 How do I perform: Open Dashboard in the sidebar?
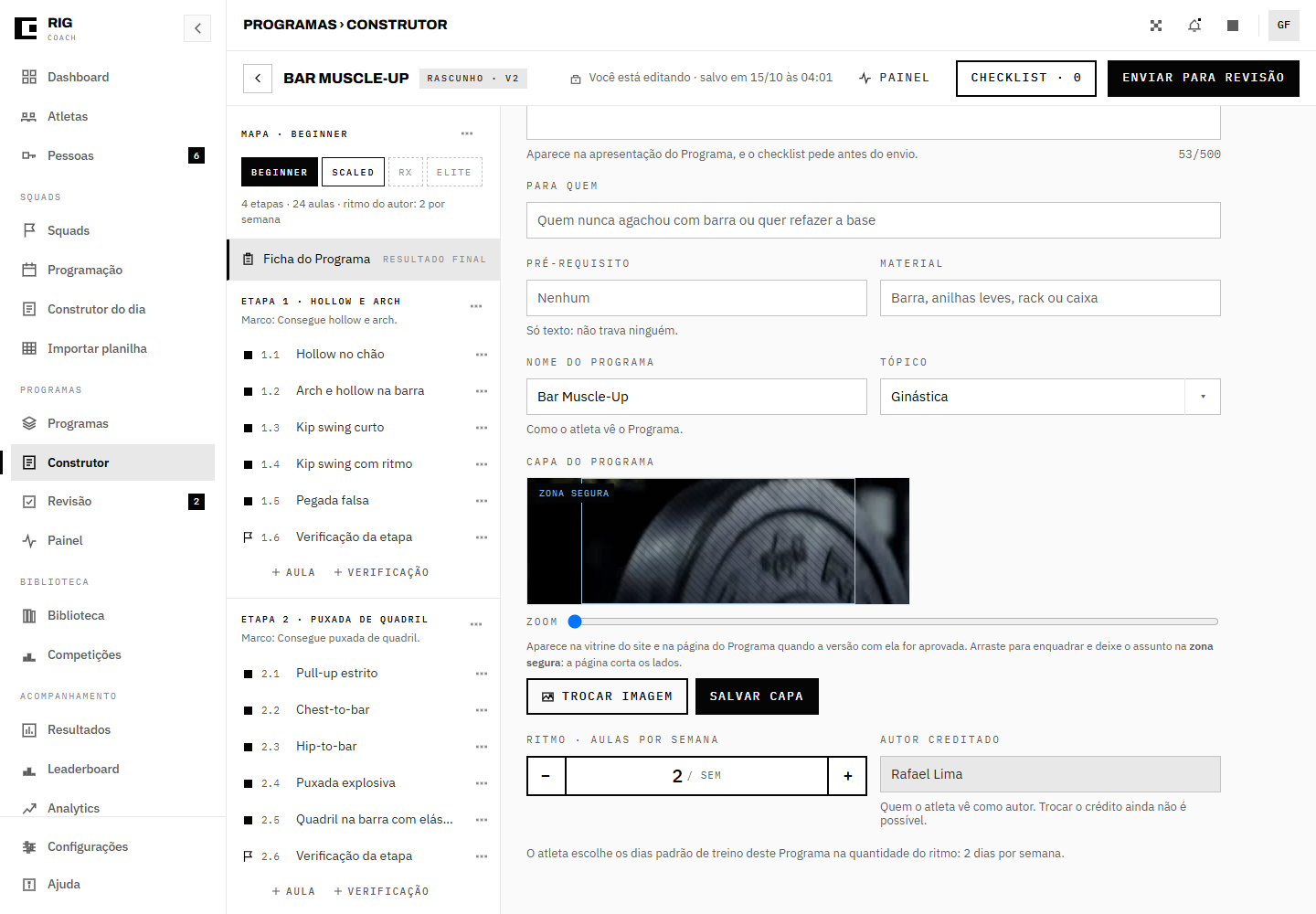pyautogui.click(x=112, y=77)
